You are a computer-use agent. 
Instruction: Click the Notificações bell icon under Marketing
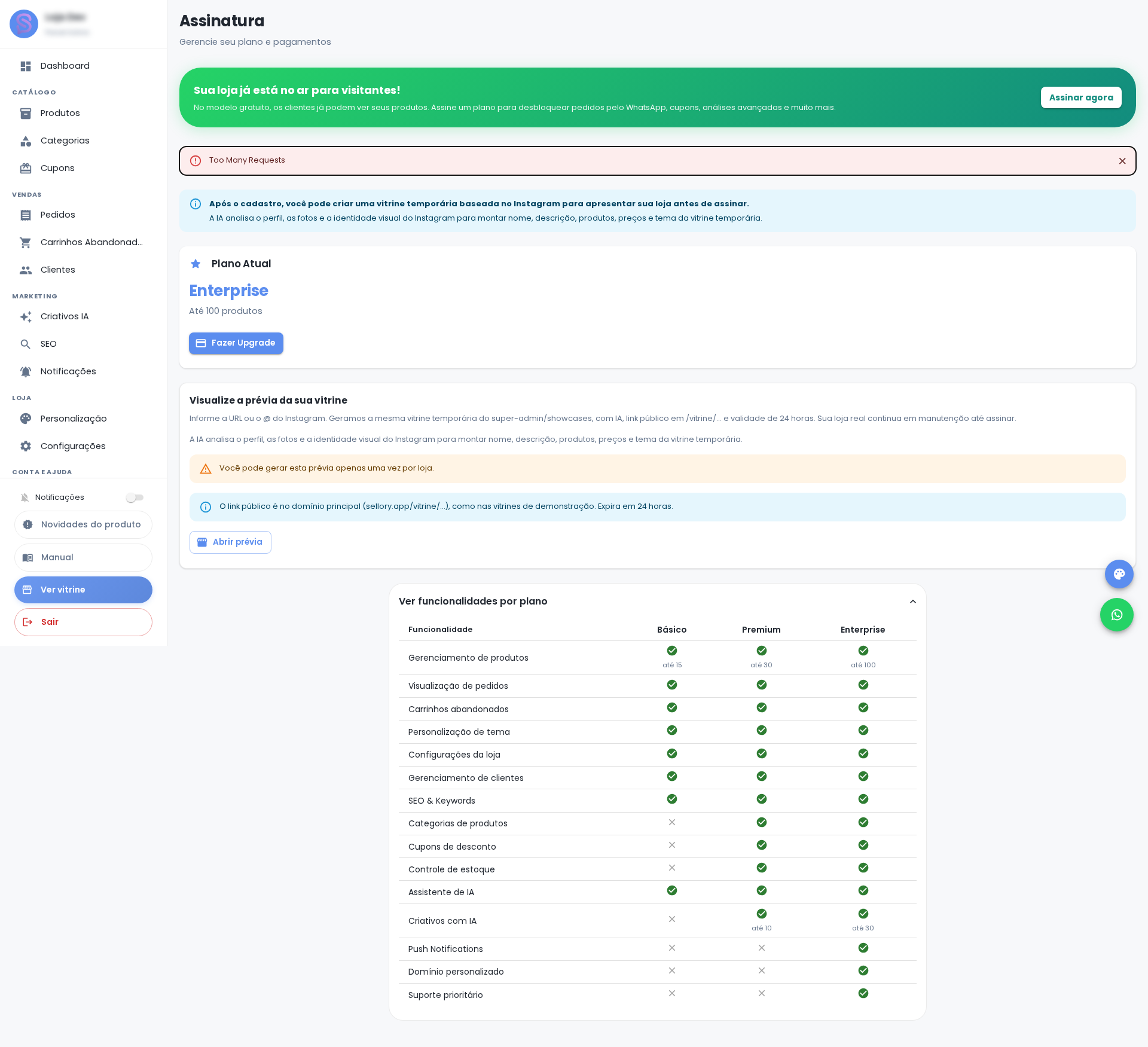tap(26, 372)
